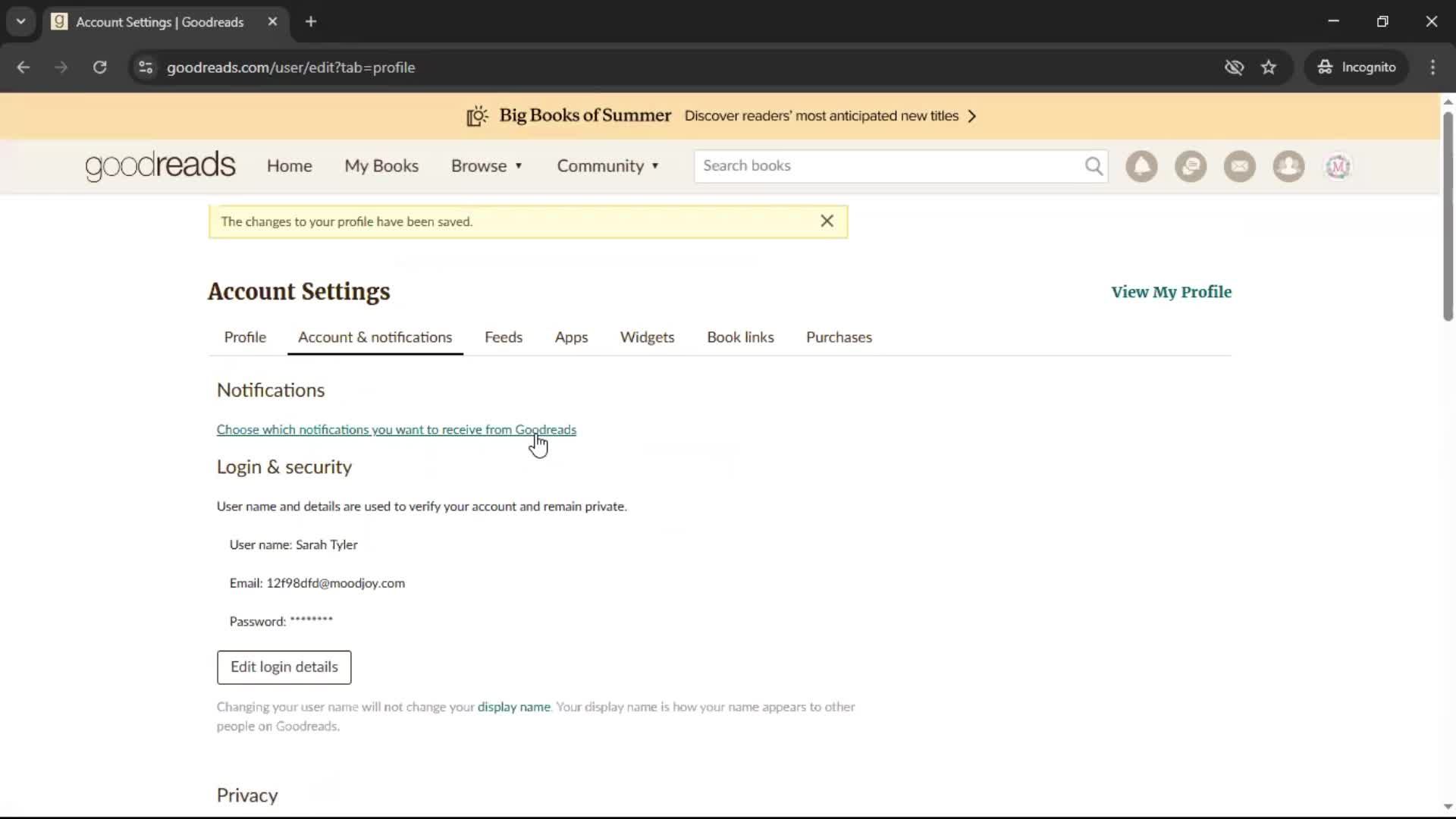Select Account & notifications tab
1456x819 pixels.
tap(375, 337)
